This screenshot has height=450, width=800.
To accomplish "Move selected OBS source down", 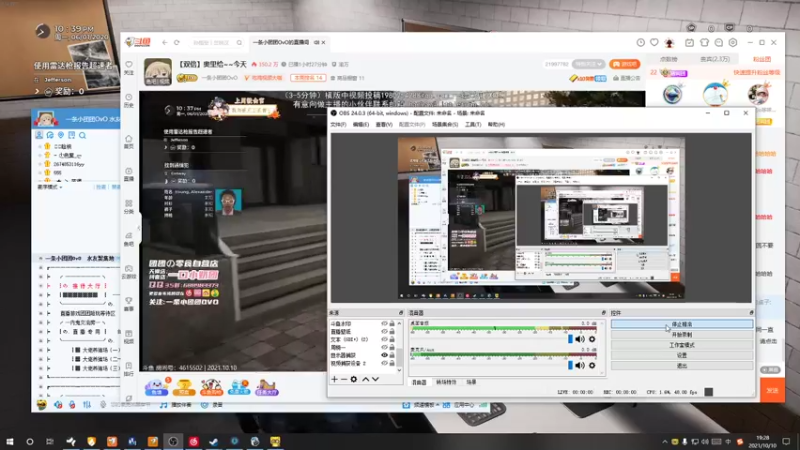I will pyautogui.click(x=376, y=379).
